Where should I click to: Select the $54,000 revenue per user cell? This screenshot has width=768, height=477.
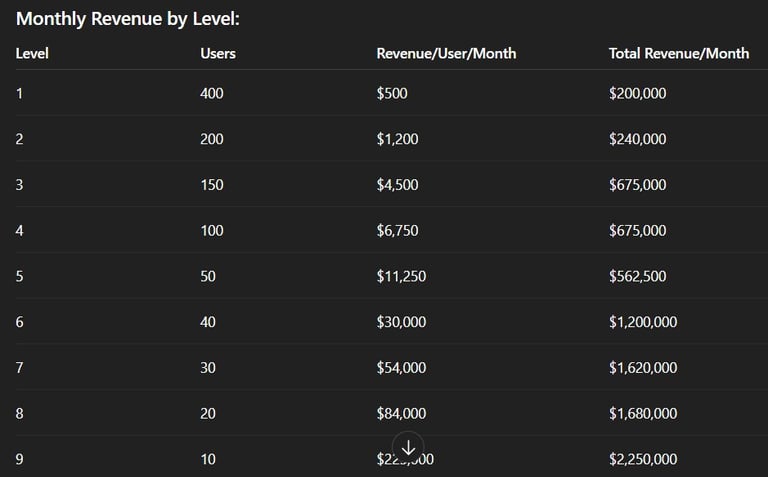coord(401,368)
